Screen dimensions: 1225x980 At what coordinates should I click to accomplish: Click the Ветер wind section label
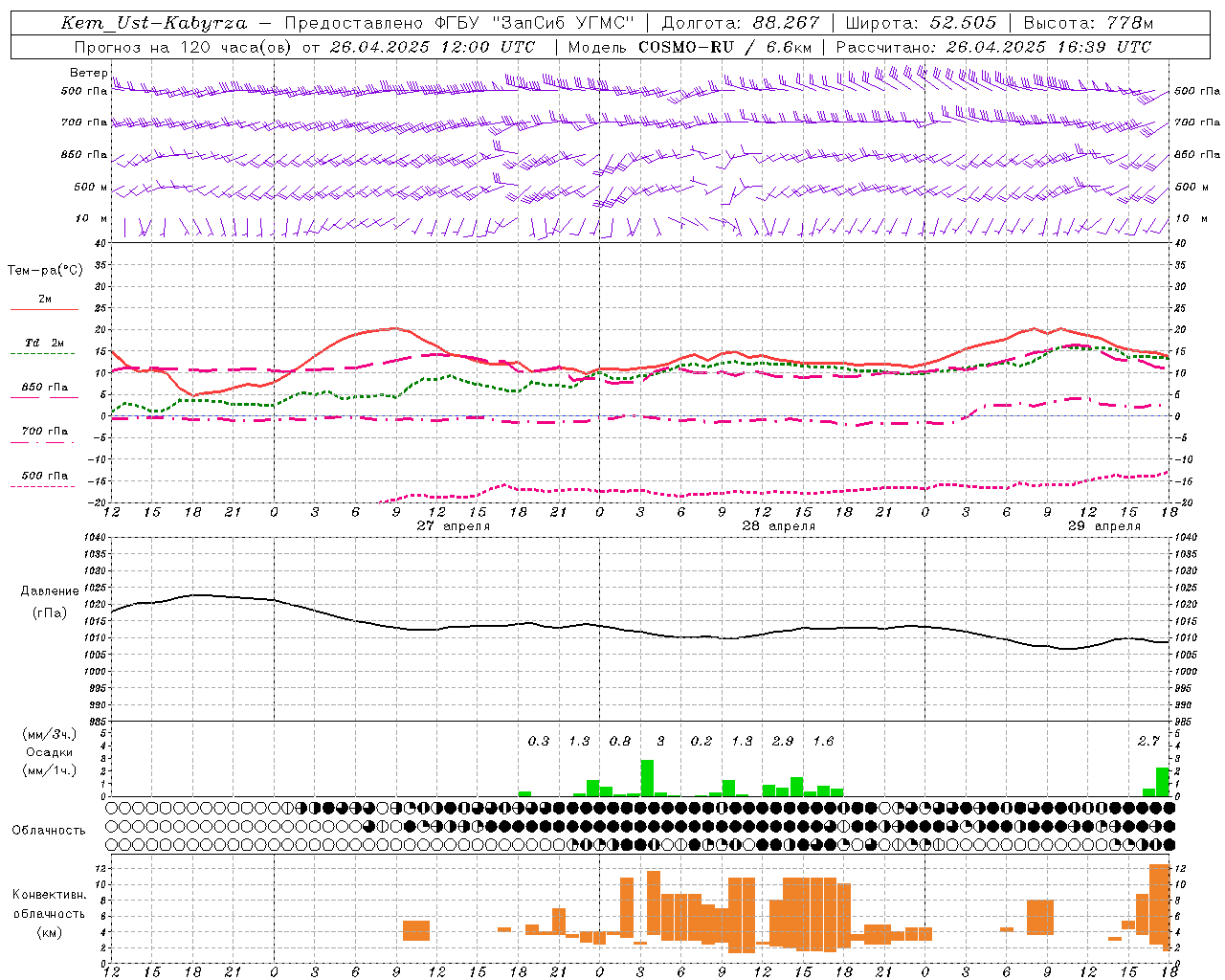88,73
